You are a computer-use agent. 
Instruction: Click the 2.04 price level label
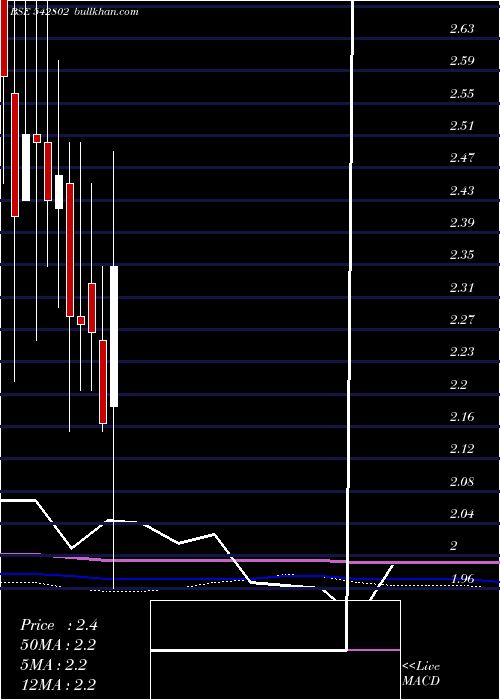(462, 514)
